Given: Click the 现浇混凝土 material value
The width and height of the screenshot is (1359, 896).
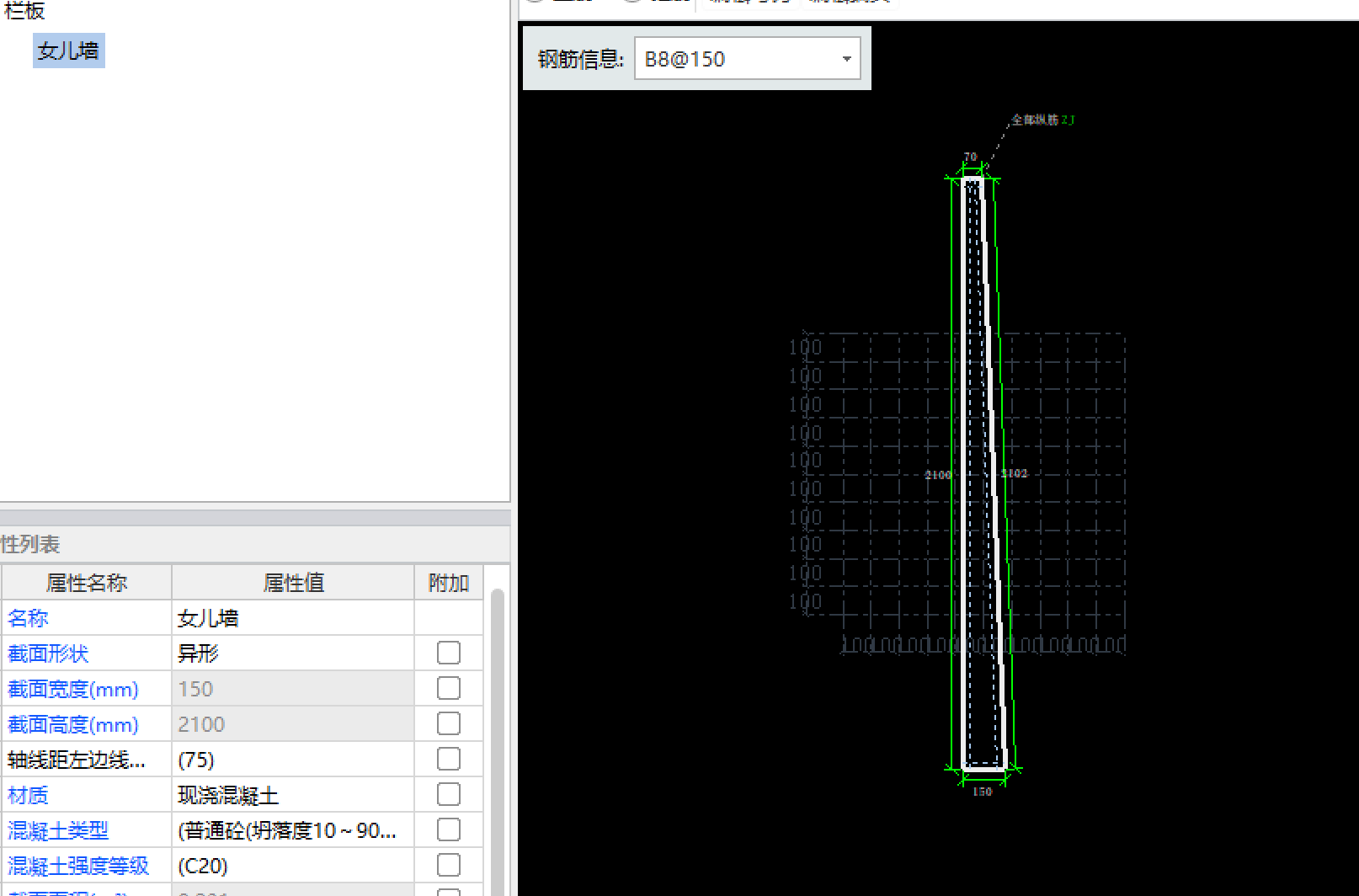Looking at the screenshot, I should tap(293, 795).
